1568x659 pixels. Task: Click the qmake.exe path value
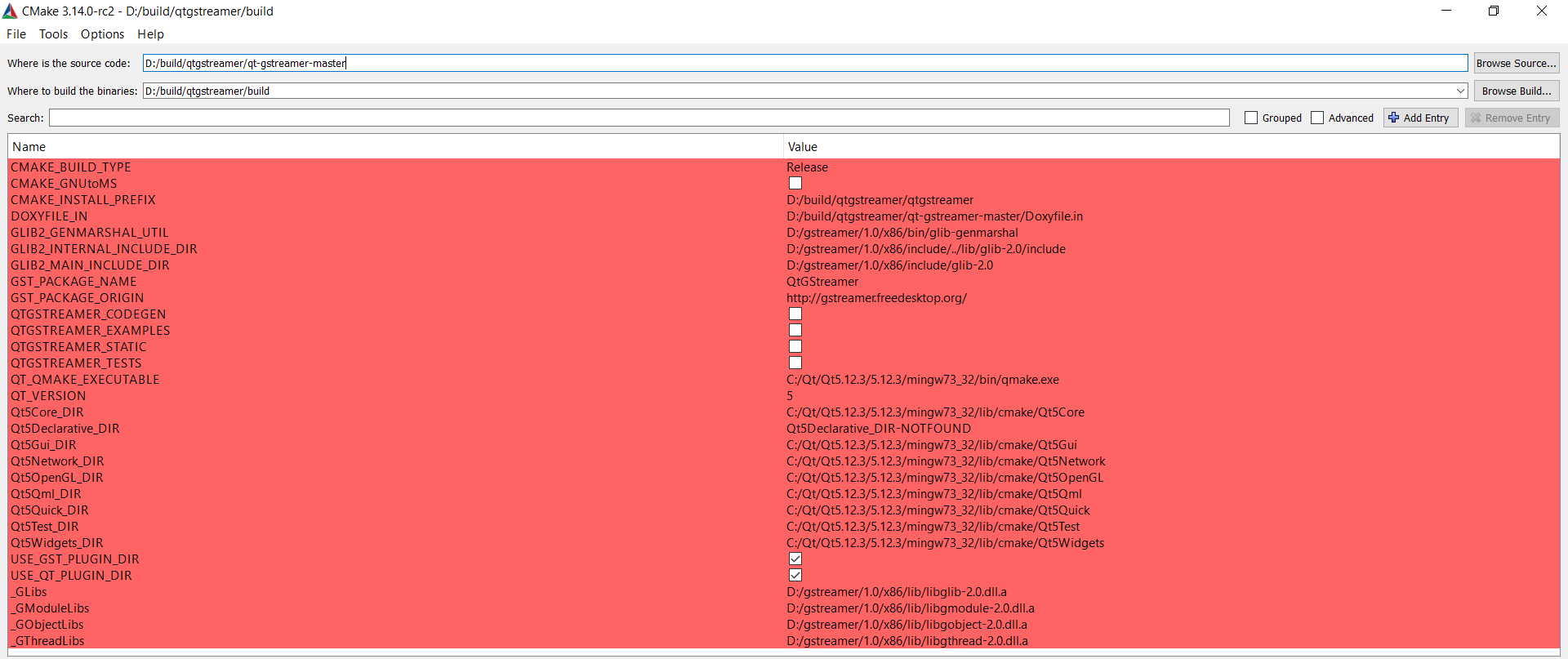pos(923,379)
